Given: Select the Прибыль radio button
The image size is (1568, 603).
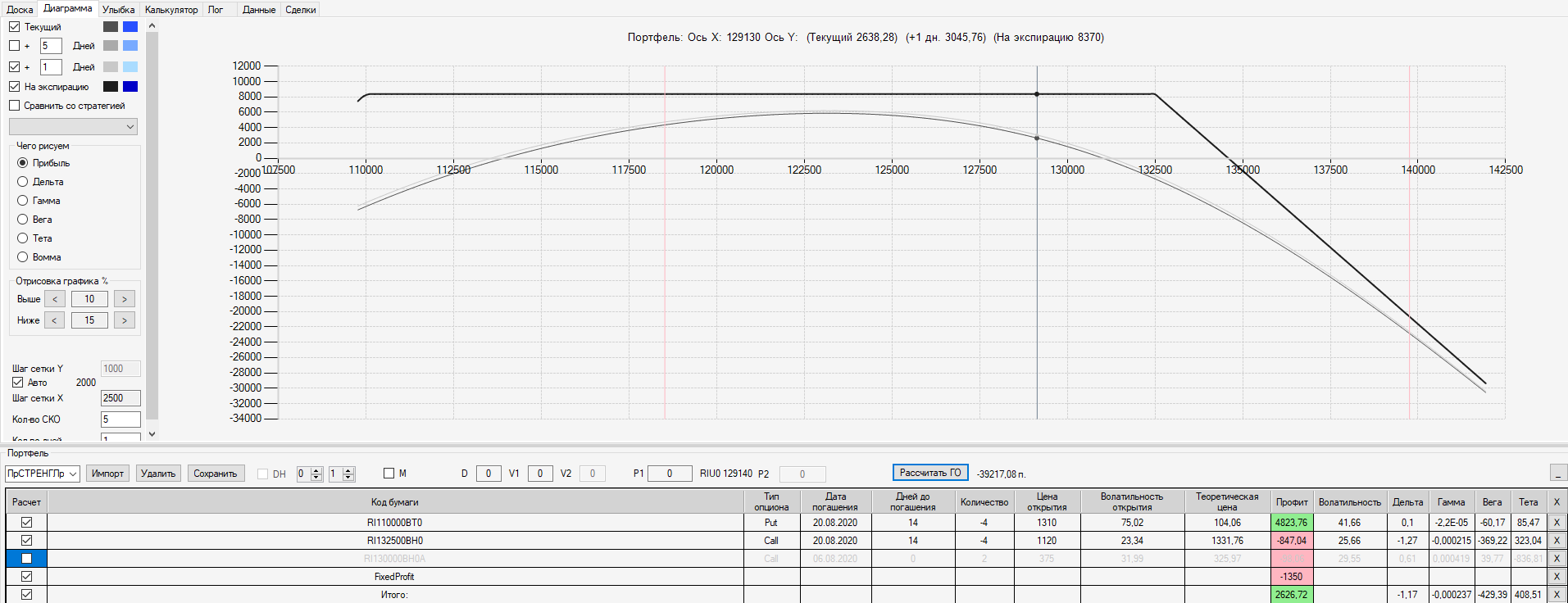Looking at the screenshot, I should tap(23, 163).
